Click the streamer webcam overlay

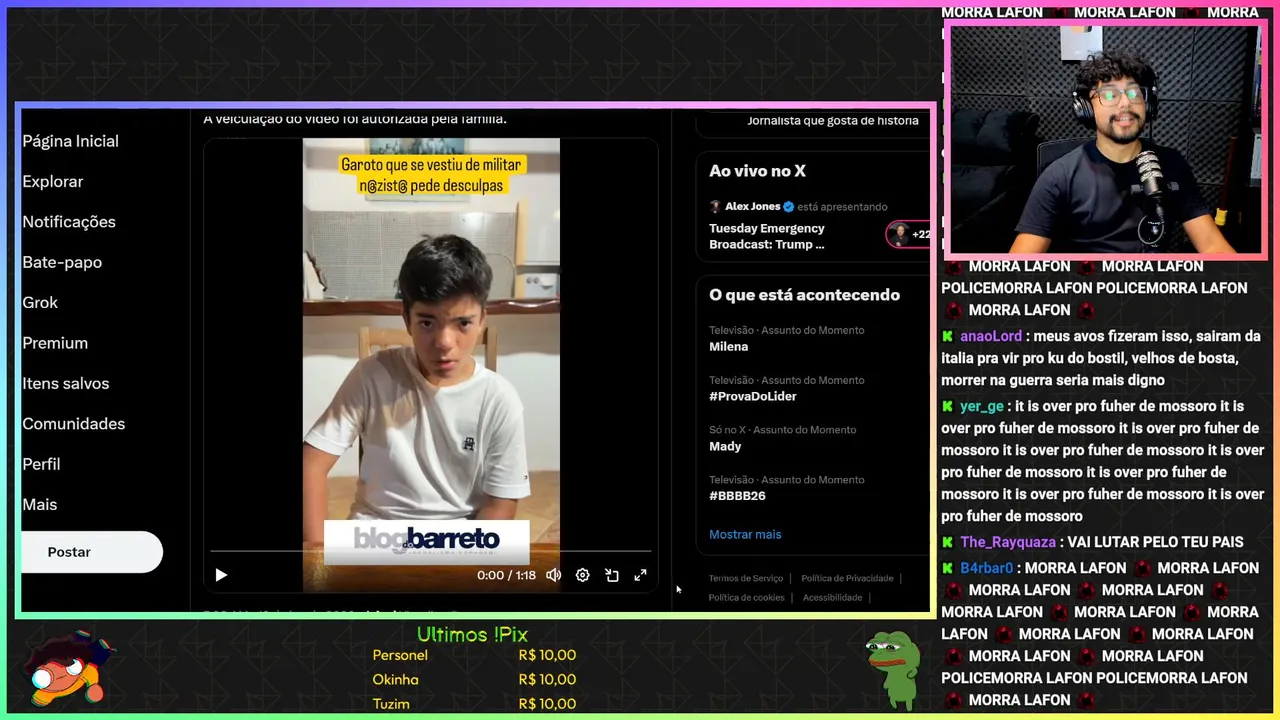tap(1106, 139)
